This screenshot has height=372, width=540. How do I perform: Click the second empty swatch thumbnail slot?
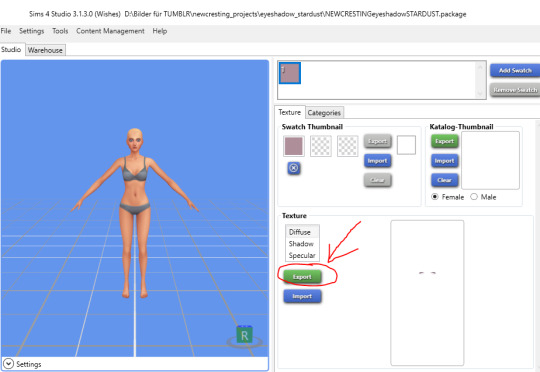point(321,146)
